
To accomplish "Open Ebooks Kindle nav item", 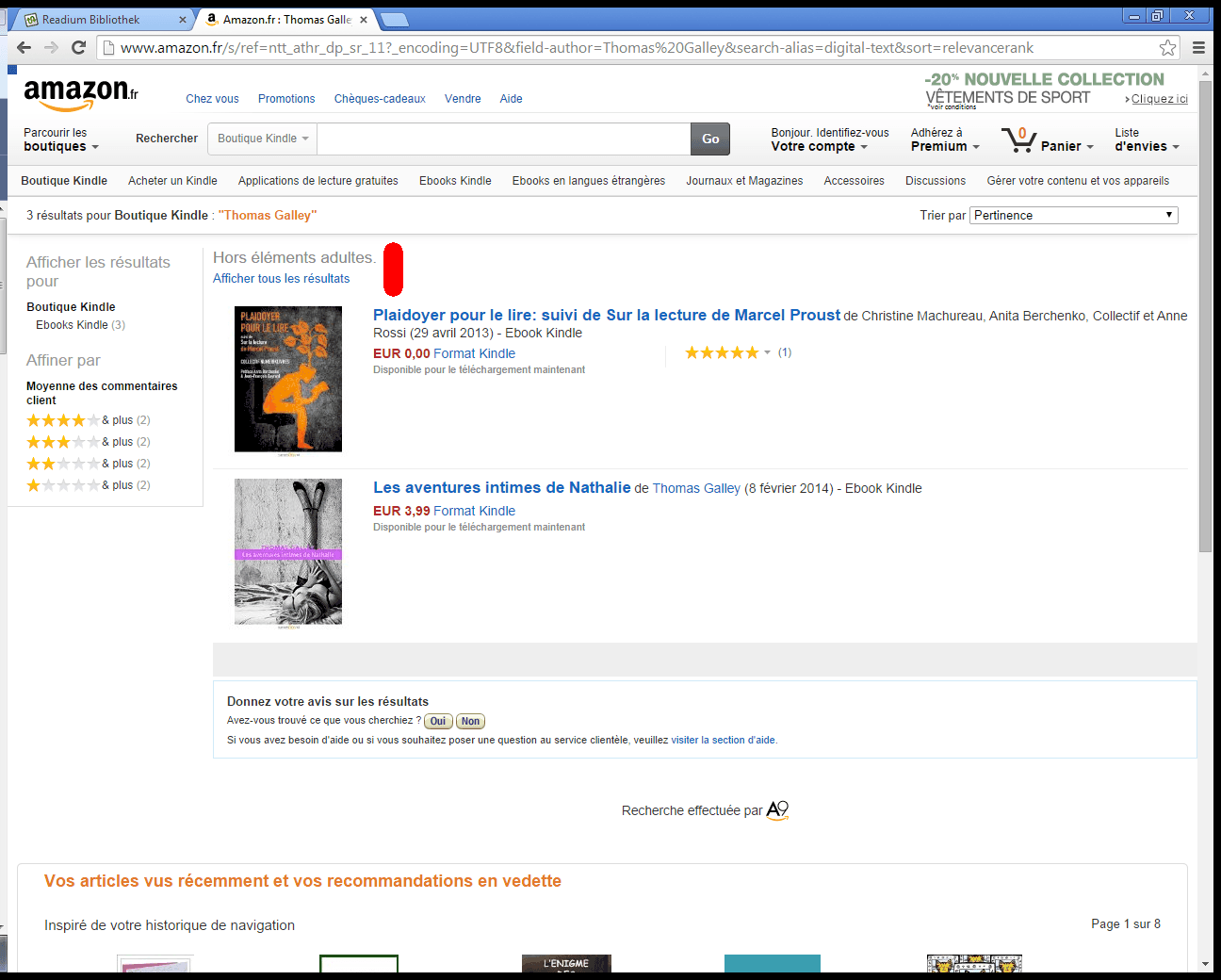I will (455, 181).
